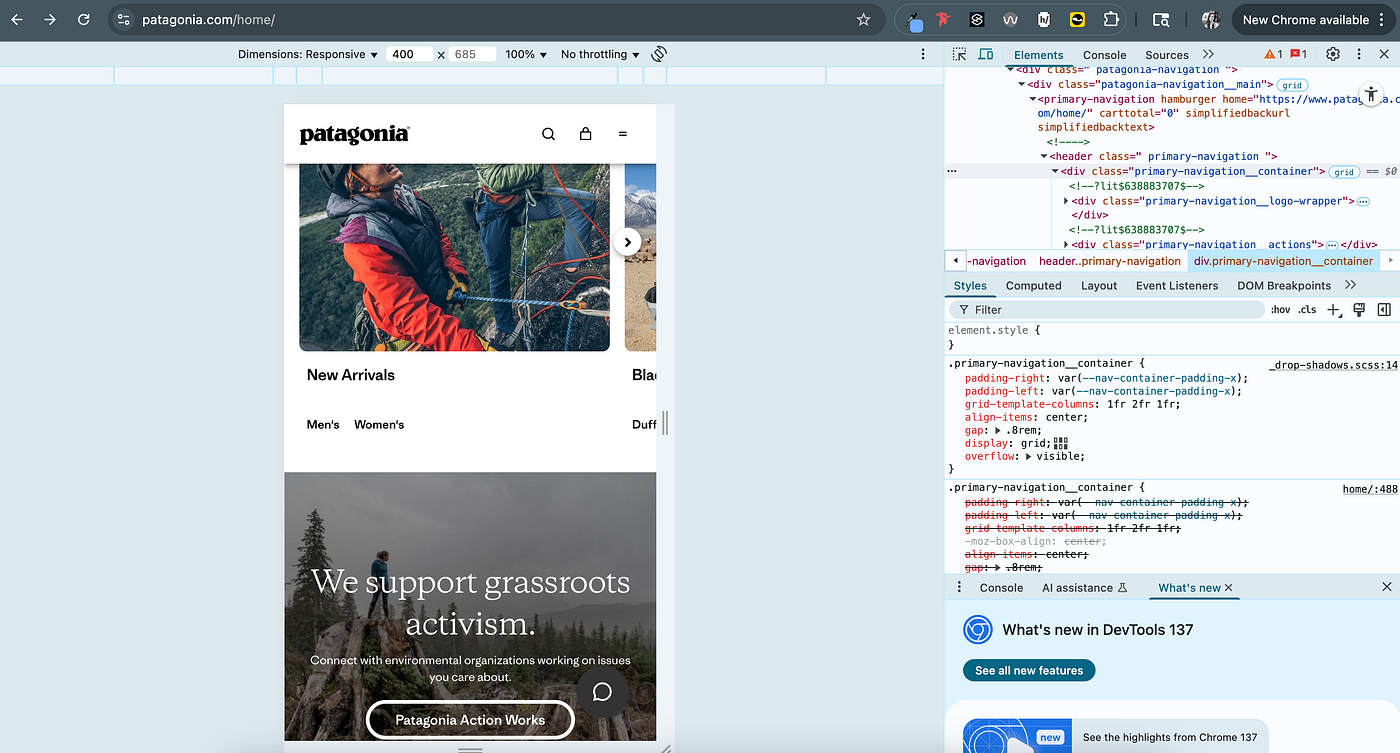Open the grid editor icon beside display: grid
The width and height of the screenshot is (1400, 753).
1061,443
